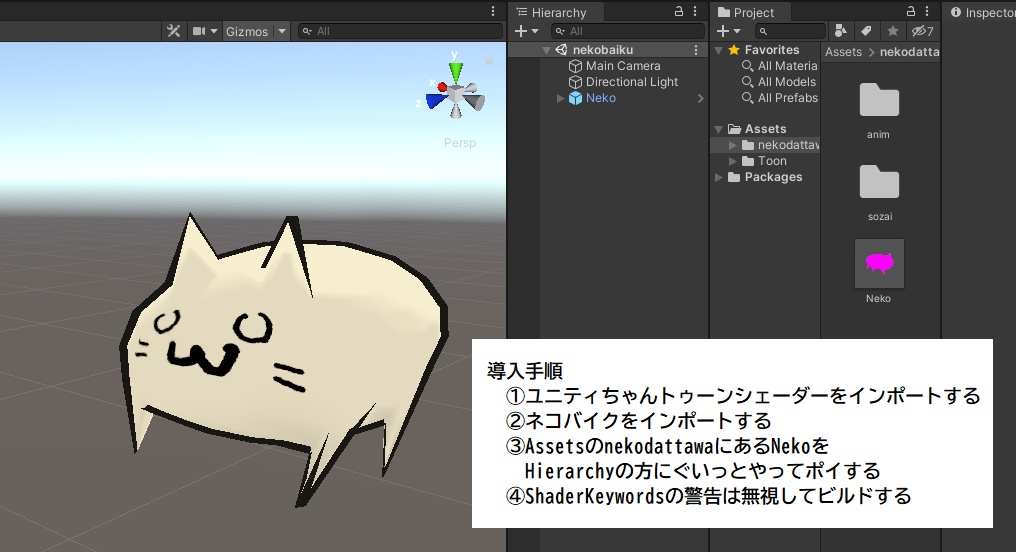The height and width of the screenshot is (552, 1016).
Task: Select All Models saved search
Action: (787, 82)
